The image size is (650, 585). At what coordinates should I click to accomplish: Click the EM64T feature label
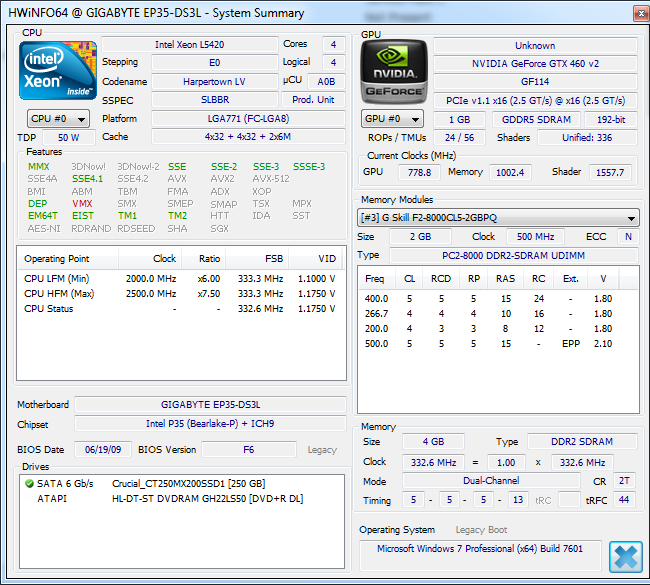point(43,216)
